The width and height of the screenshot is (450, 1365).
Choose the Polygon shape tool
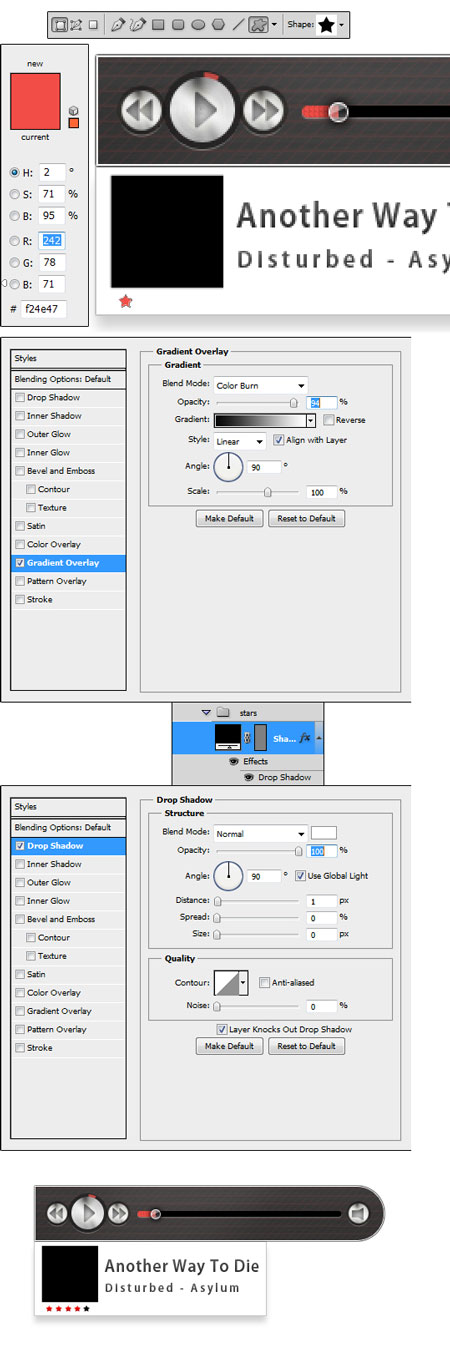tap(218, 23)
